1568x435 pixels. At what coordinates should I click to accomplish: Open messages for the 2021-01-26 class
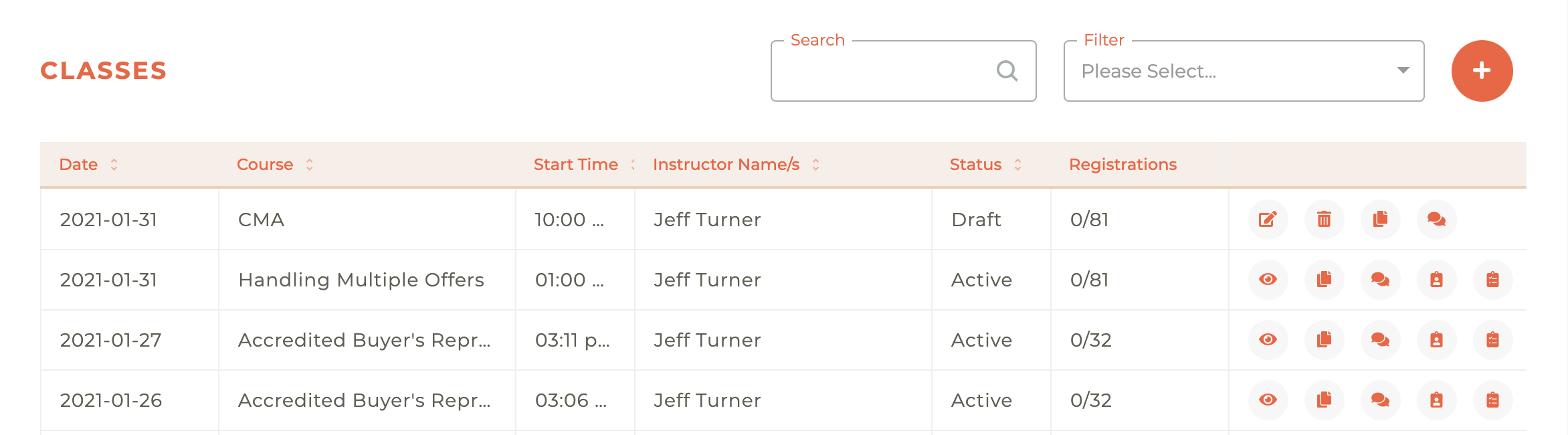coord(1379,400)
